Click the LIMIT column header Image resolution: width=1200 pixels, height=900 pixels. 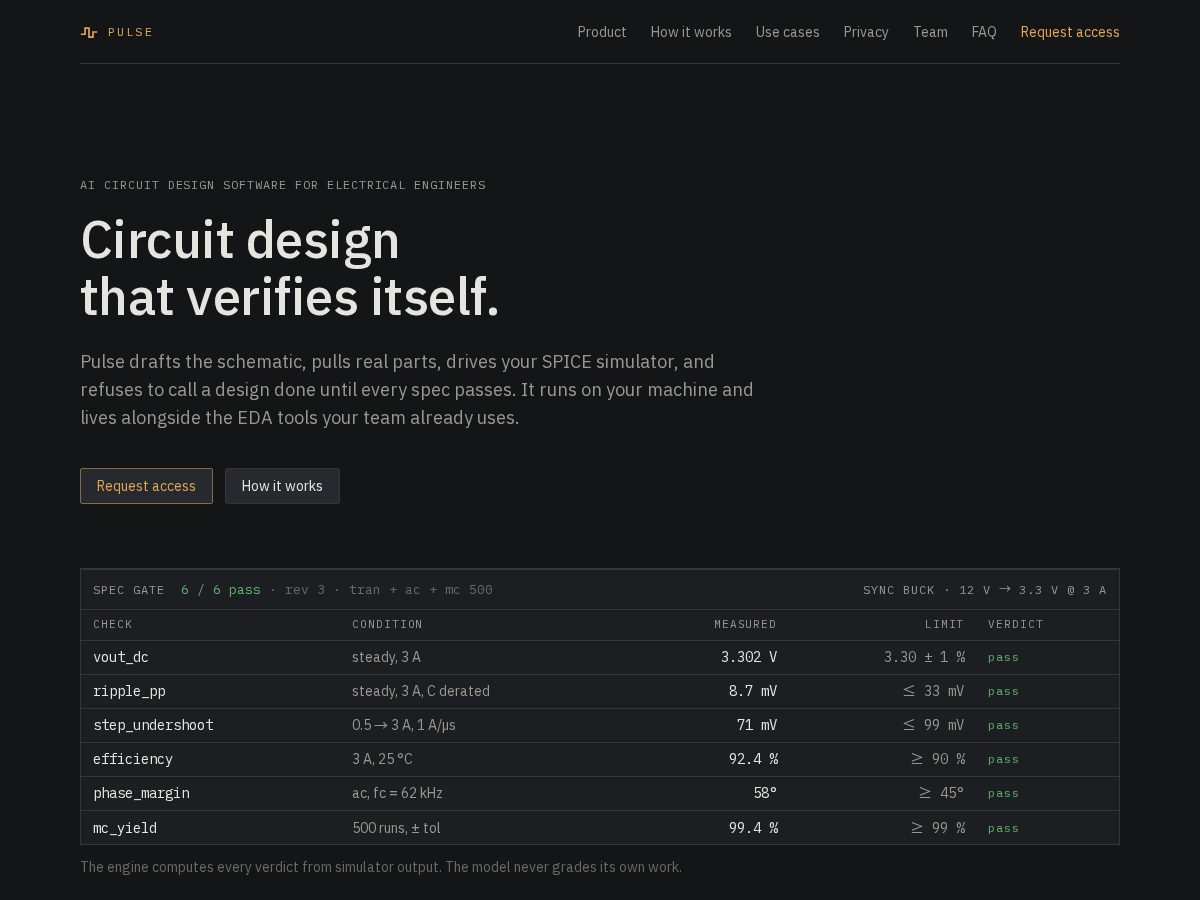pyautogui.click(x=944, y=624)
